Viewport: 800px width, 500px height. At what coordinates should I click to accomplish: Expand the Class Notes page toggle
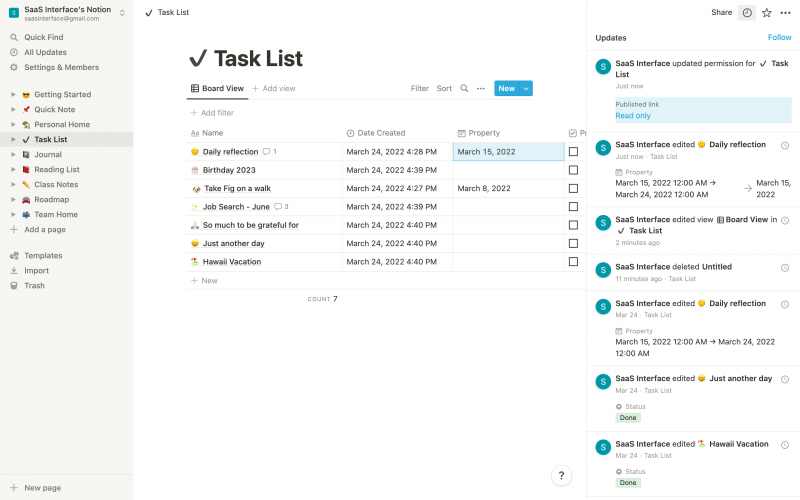13,185
